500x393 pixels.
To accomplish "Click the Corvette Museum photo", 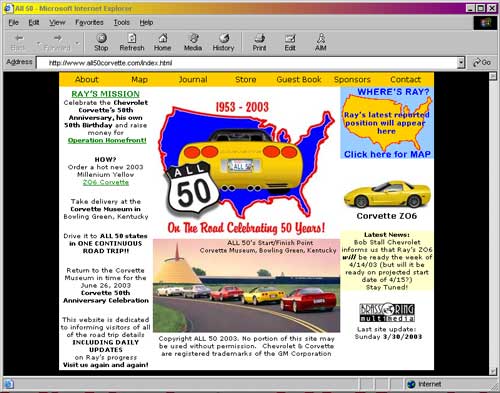I will pyautogui.click(x=246, y=285).
